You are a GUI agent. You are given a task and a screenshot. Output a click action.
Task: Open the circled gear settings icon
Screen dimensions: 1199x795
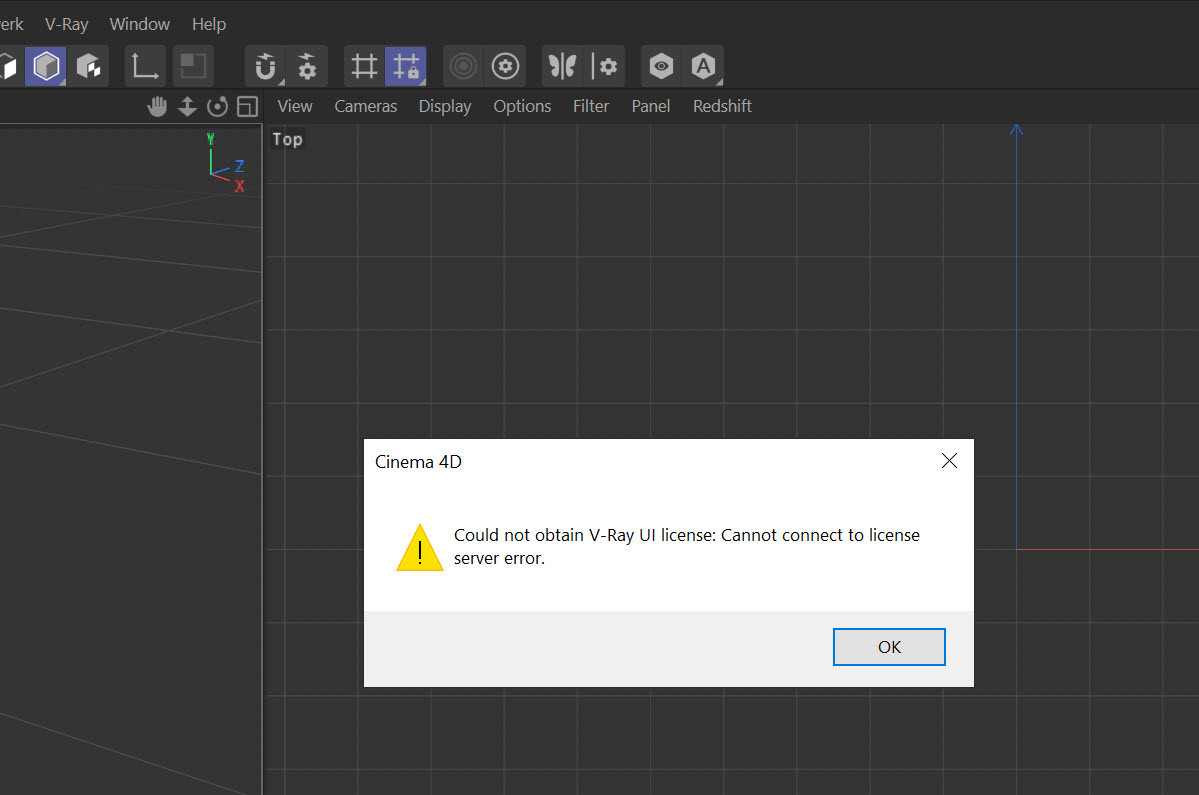(505, 67)
